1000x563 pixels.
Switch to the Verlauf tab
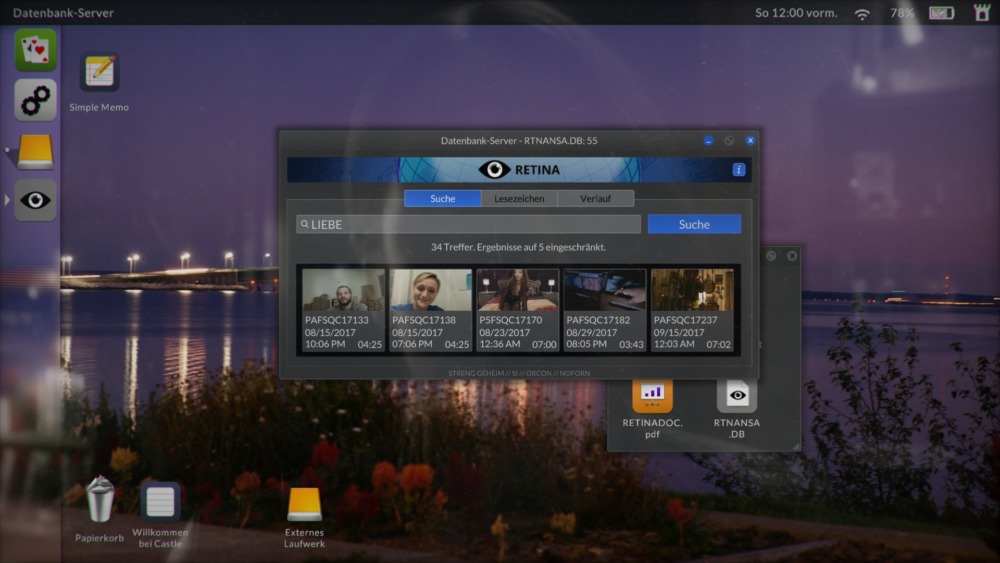tap(596, 199)
